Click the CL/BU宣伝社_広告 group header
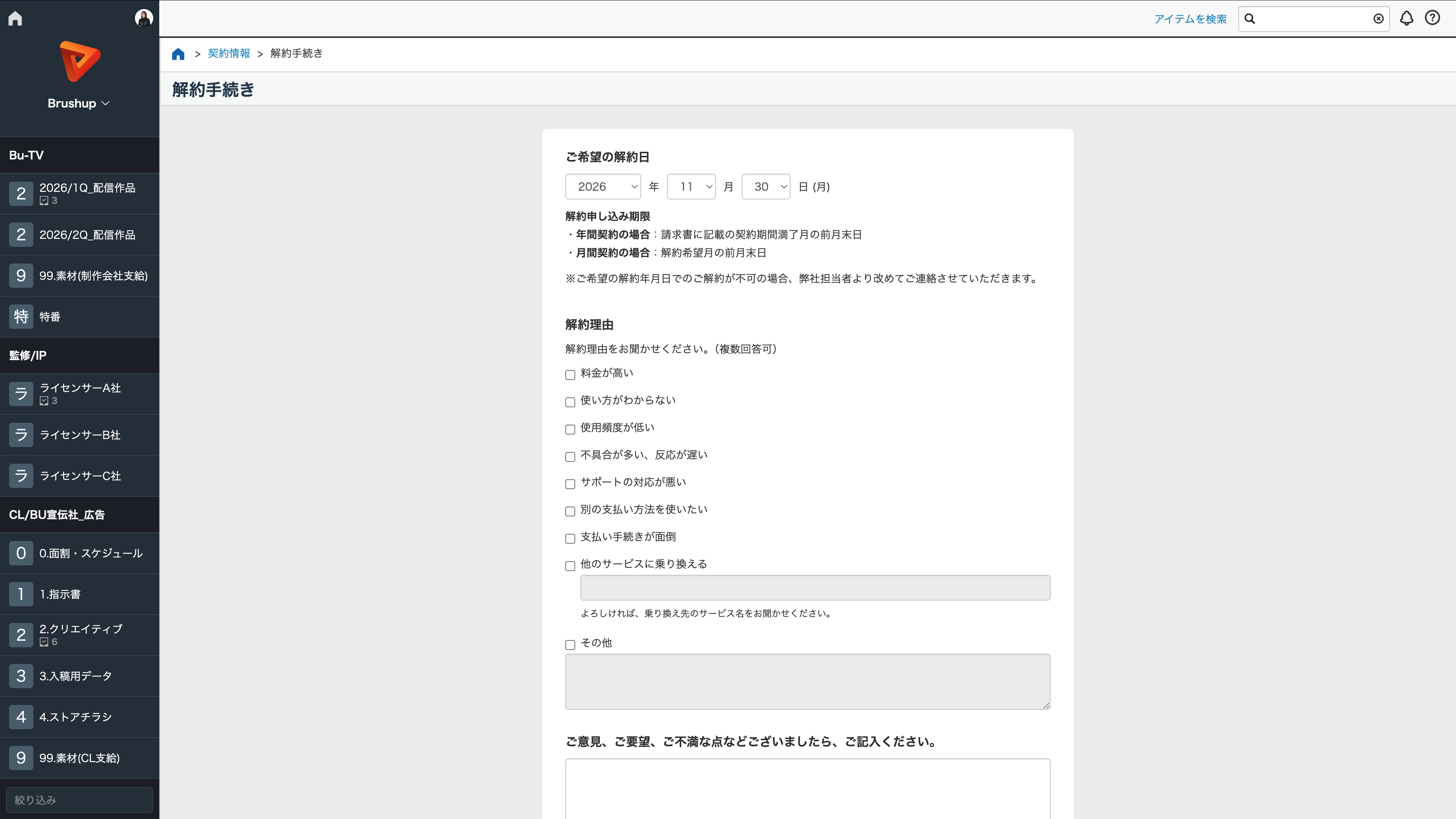 (80, 515)
